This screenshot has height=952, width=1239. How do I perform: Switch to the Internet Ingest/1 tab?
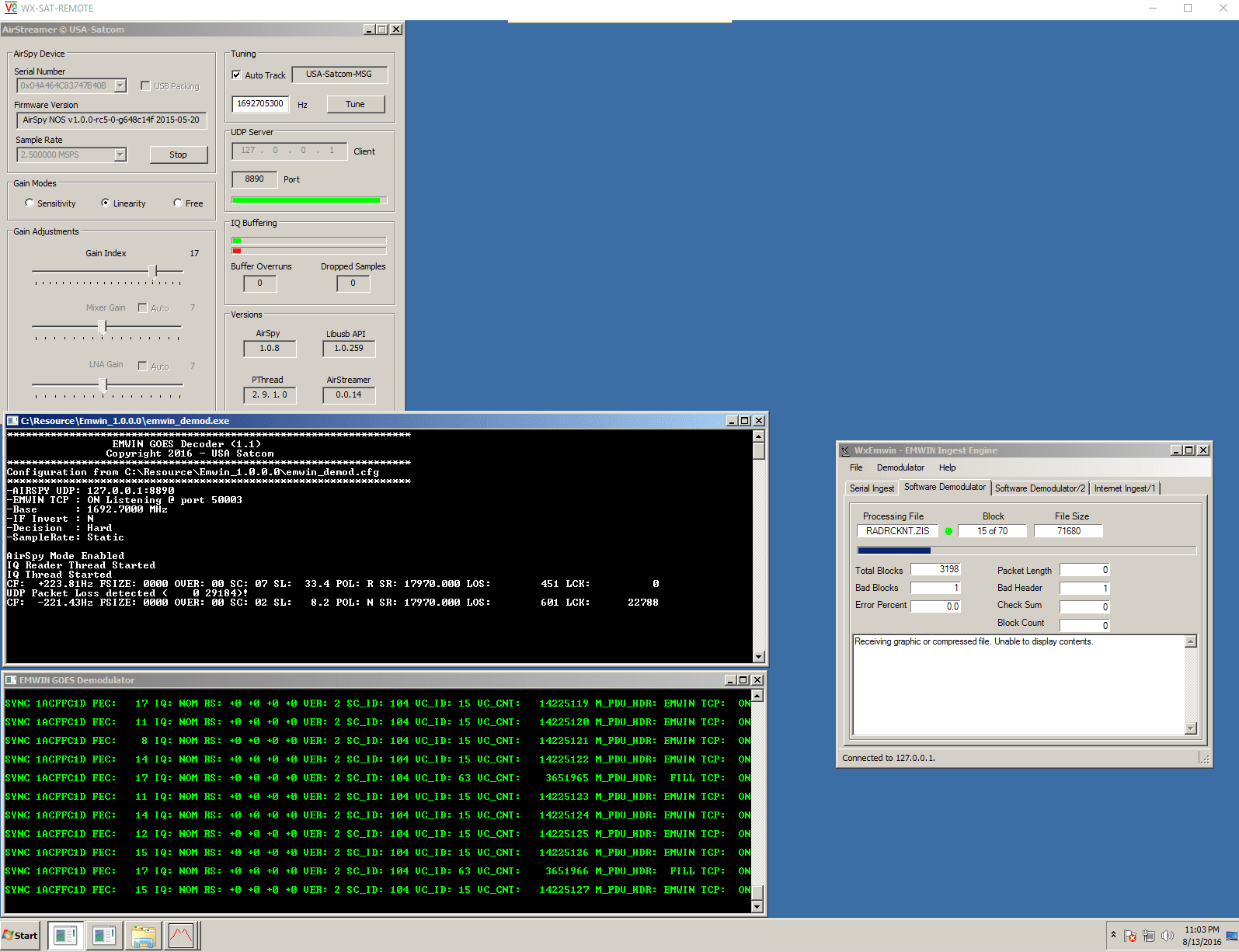click(1124, 488)
